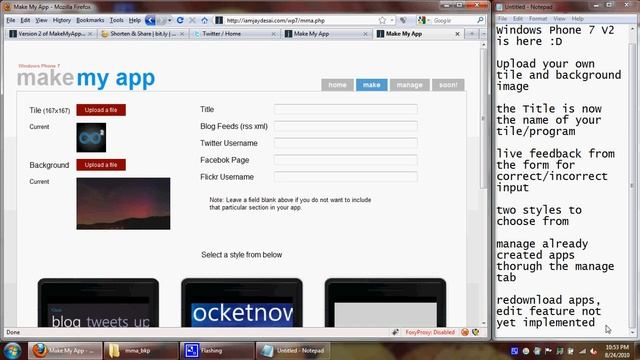
Task: Open the Firefox File menu
Action: click(x=11, y=20)
